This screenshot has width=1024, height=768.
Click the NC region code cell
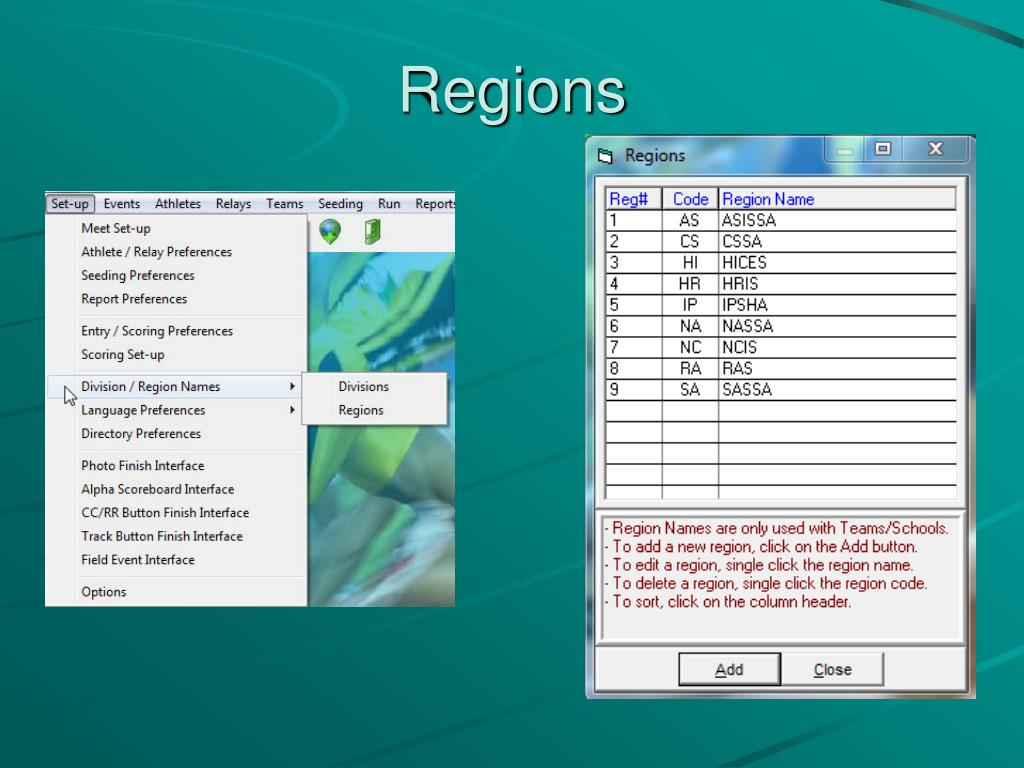pyautogui.click(x=690, y=347)
